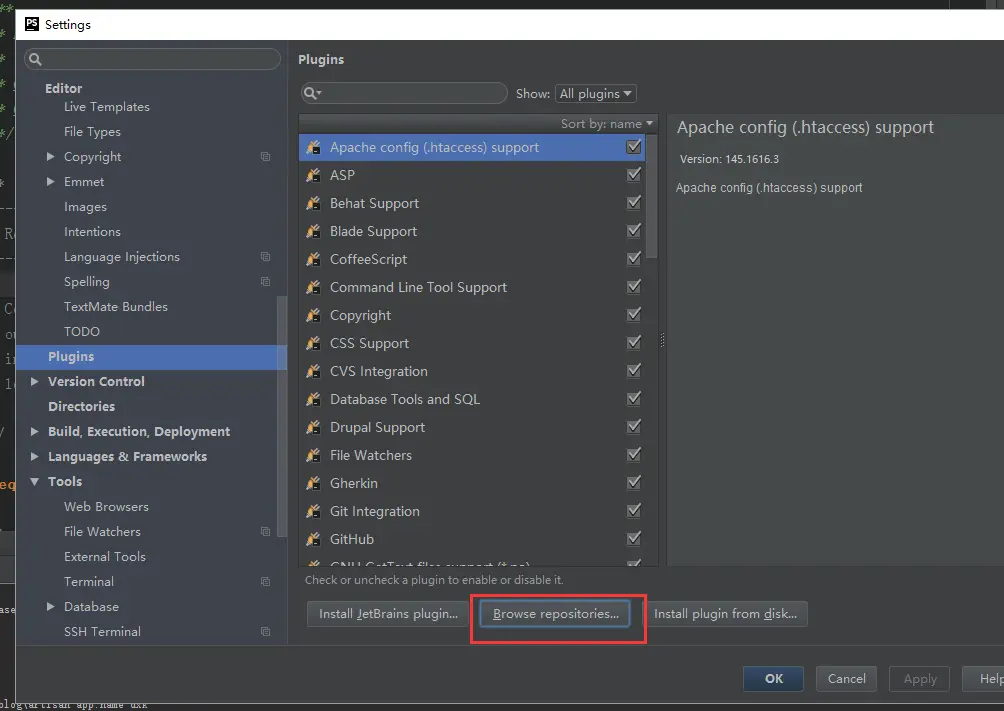
Task: Click the plugin icon beside Gherkin
Action: coord(313,483)
